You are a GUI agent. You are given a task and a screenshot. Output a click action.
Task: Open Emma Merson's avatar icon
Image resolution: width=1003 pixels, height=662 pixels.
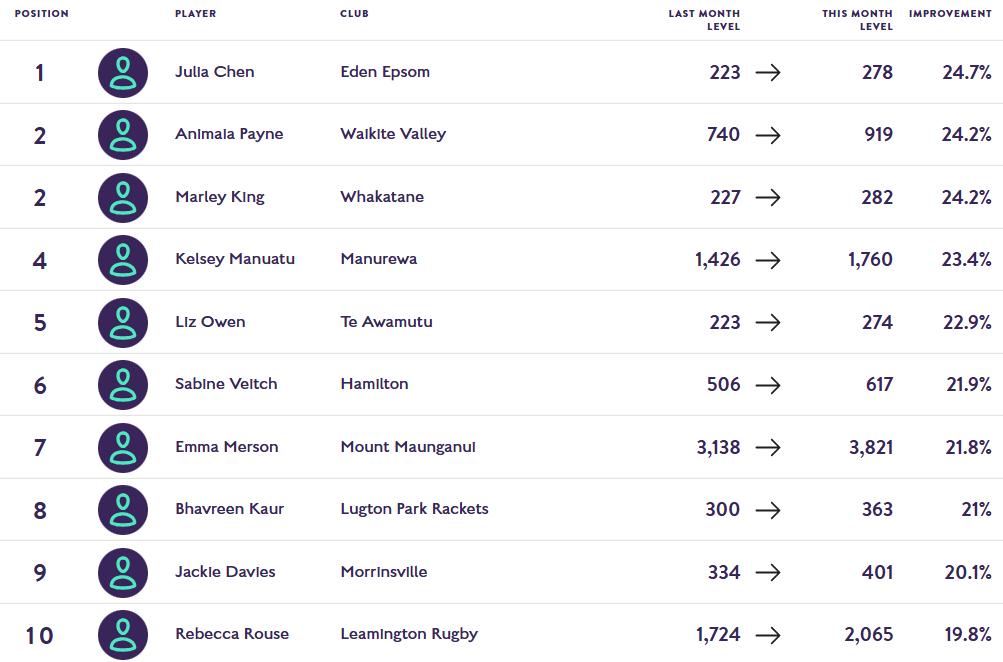point(123,448)
